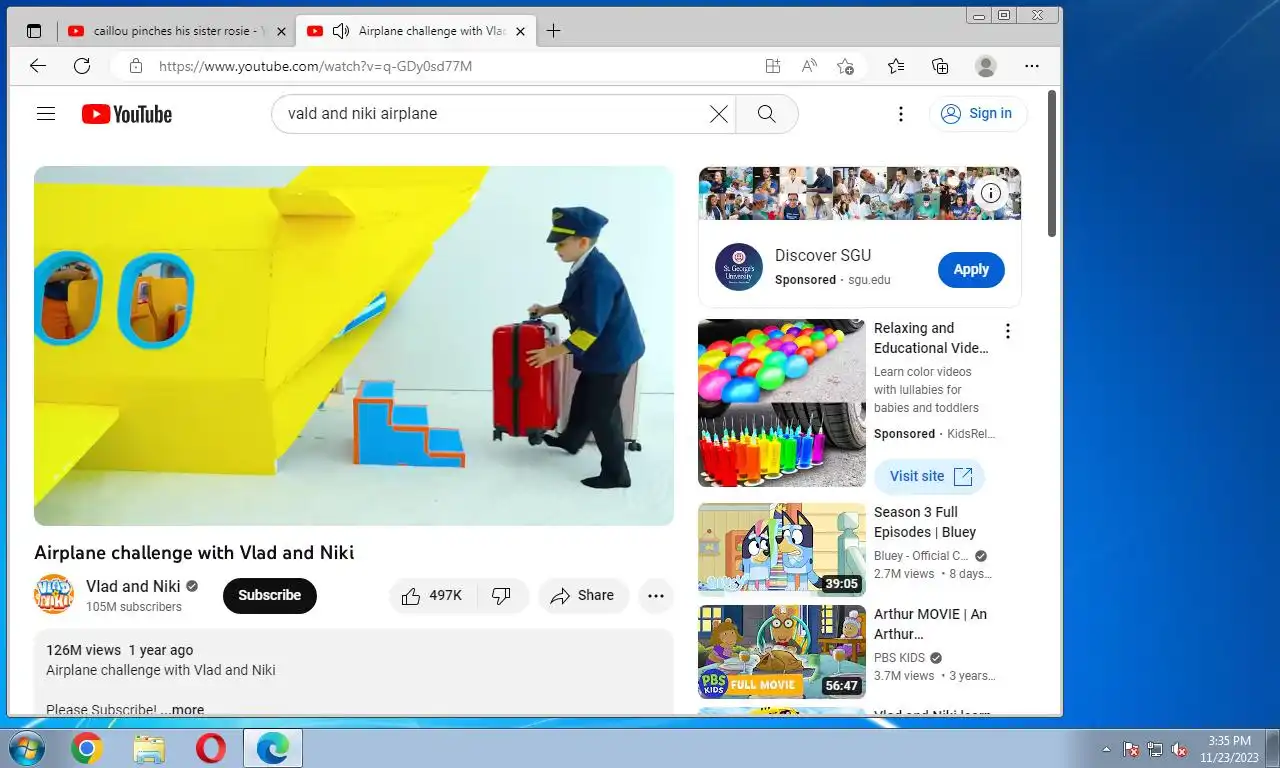The height and width of the screenshot is (768, 1280).
Task: Run search with the magnifier button
Action: point(767,114)
